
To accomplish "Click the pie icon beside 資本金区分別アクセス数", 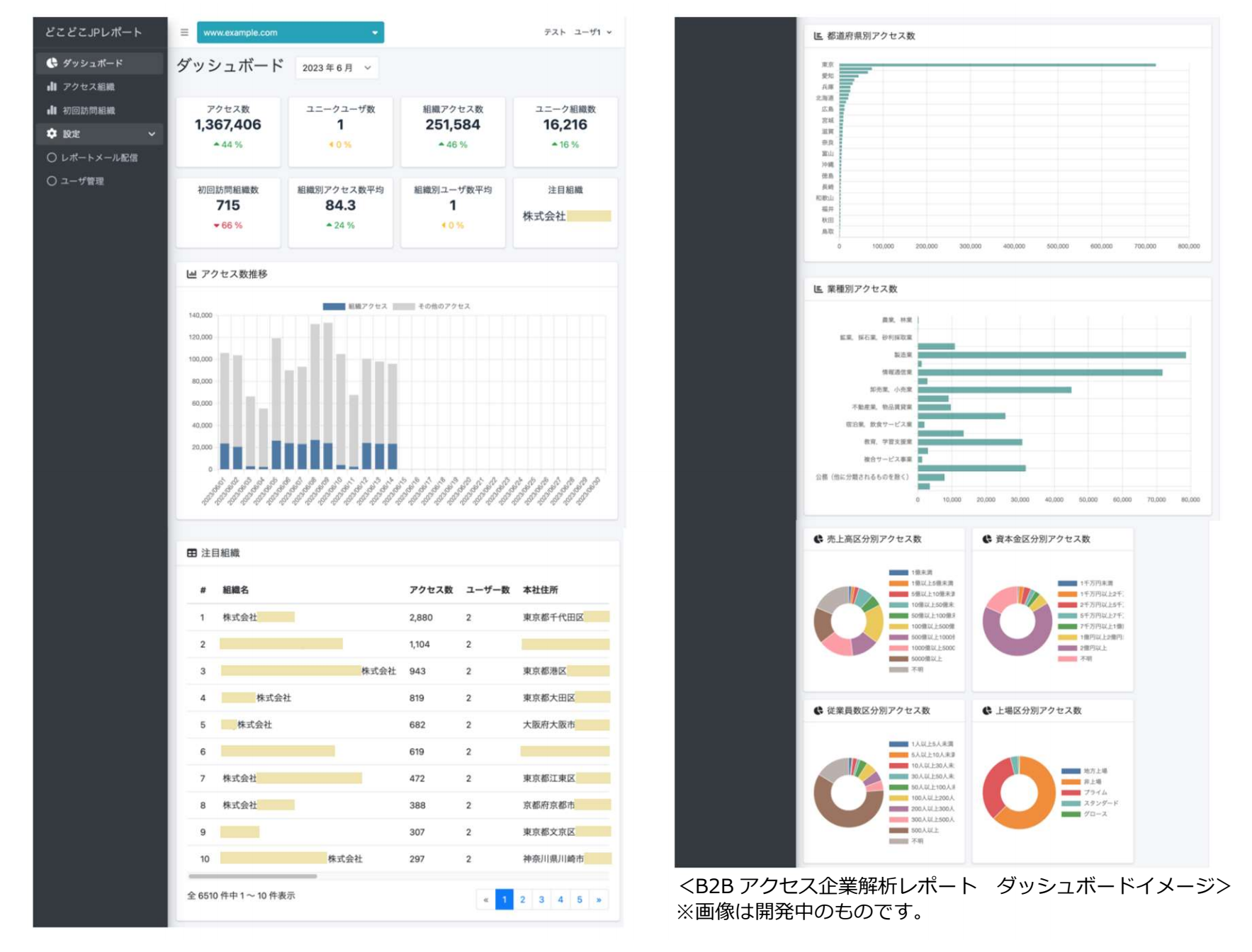I will tap(987, 539).
